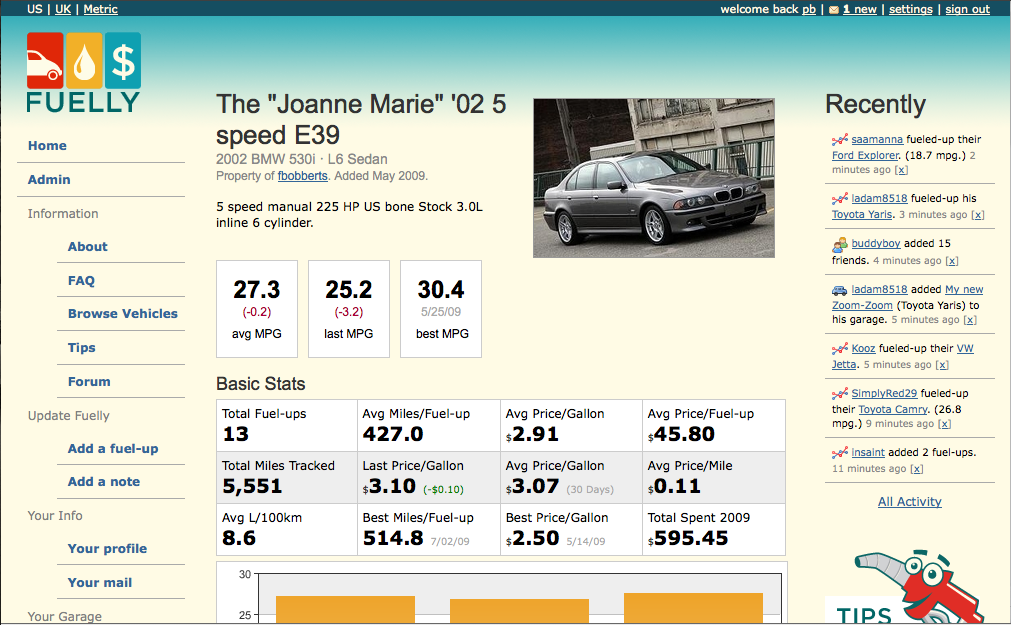Dismiss the buddyboy friends entry

tap(952, 261)
